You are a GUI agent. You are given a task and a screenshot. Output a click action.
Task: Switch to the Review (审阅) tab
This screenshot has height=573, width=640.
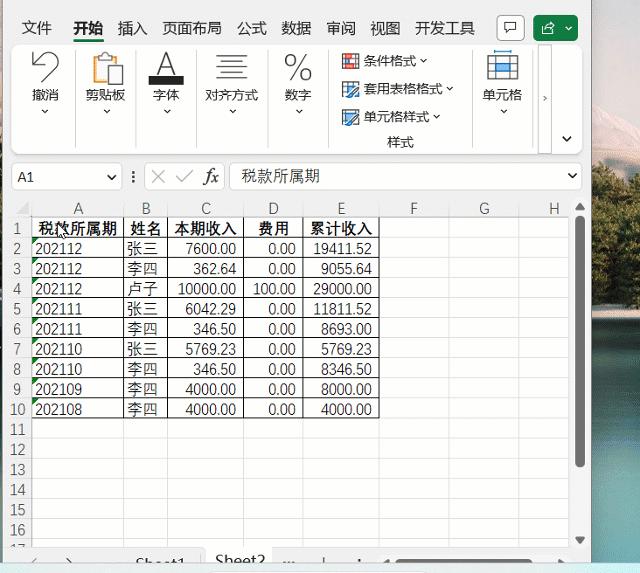tap(341, 28)
